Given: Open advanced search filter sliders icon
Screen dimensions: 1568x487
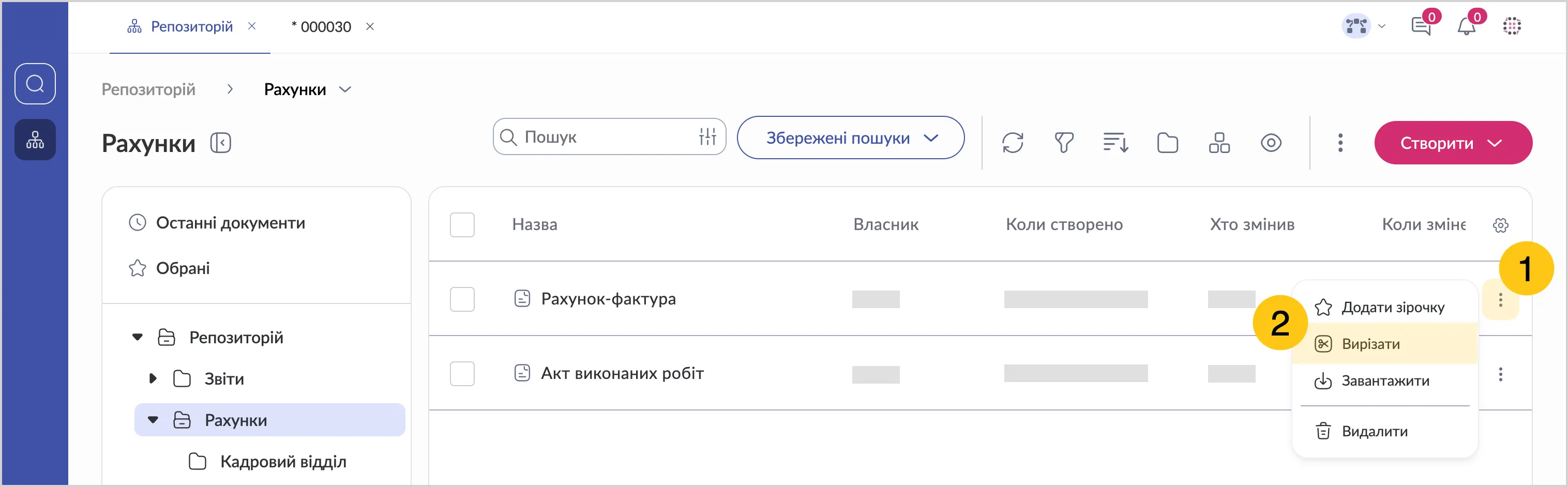Looking at the screenshot, I should click(707, 137).
